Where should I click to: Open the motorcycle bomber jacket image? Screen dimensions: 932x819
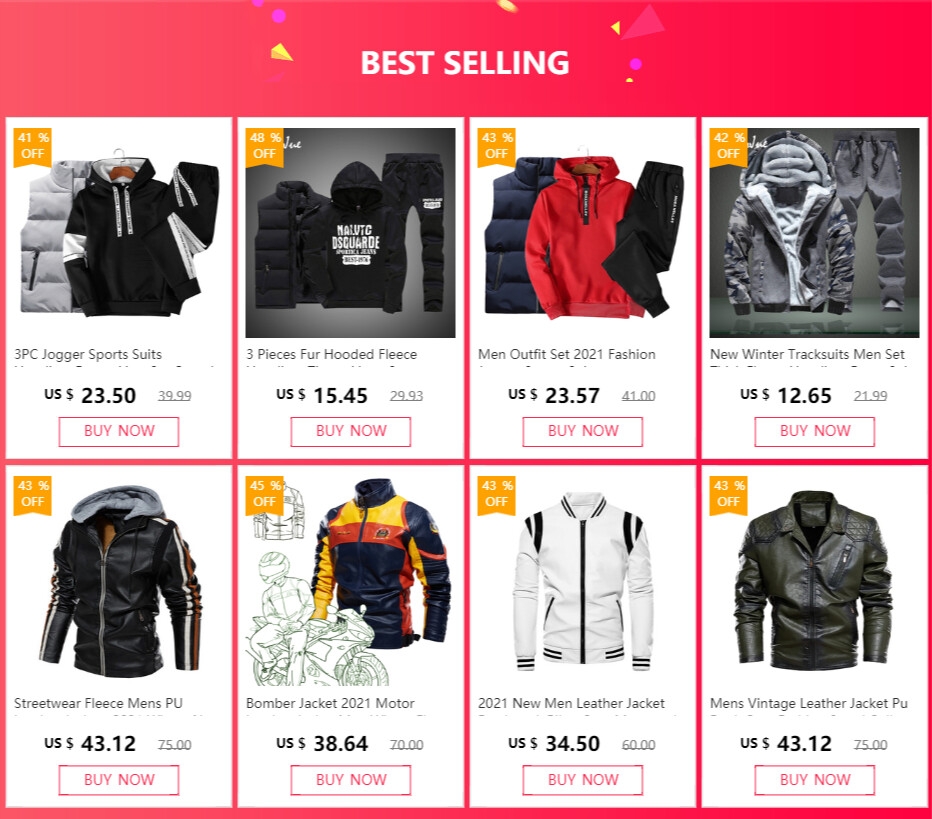point(351,581)
